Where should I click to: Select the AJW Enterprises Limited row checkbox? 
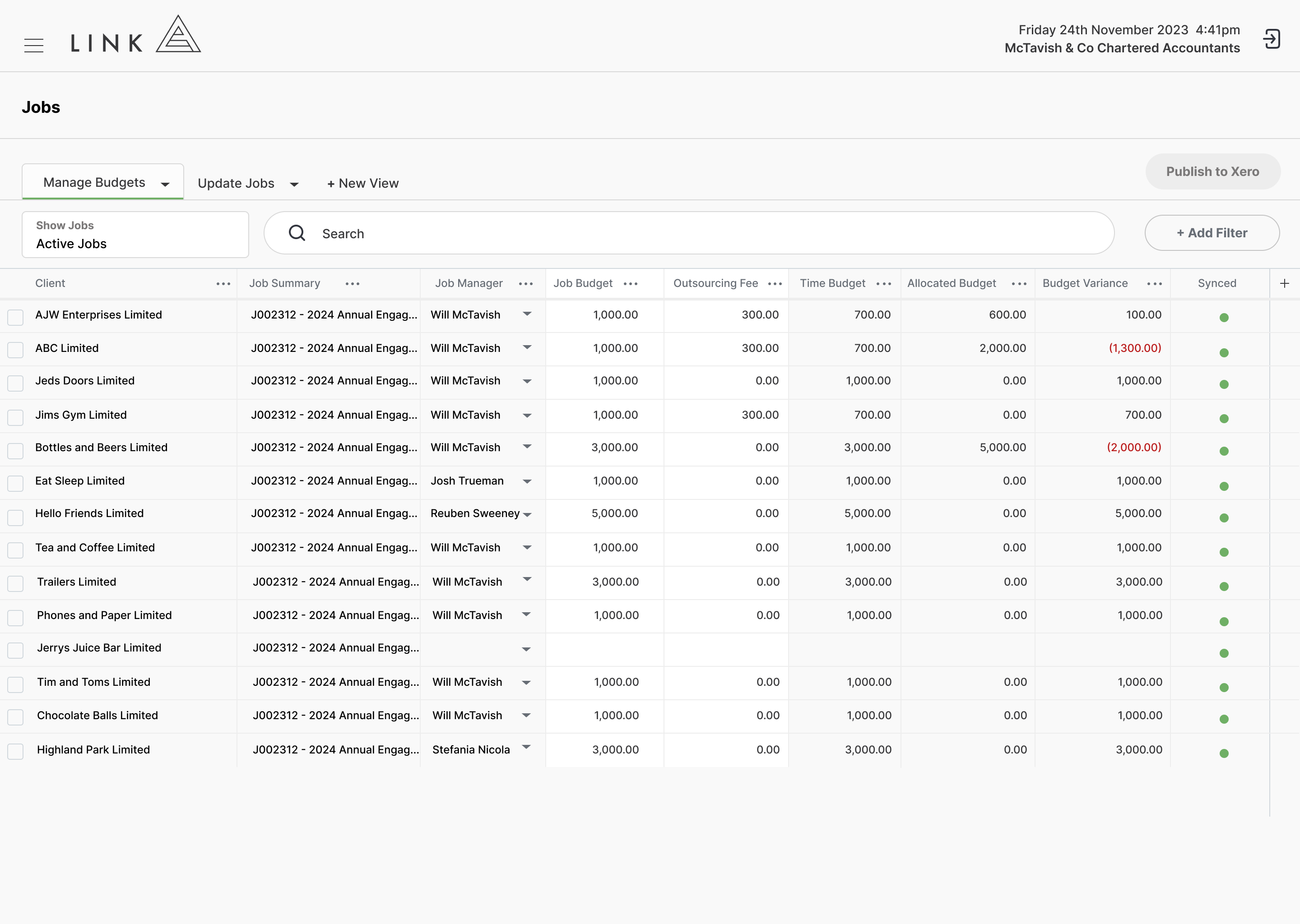coord(15,317)
